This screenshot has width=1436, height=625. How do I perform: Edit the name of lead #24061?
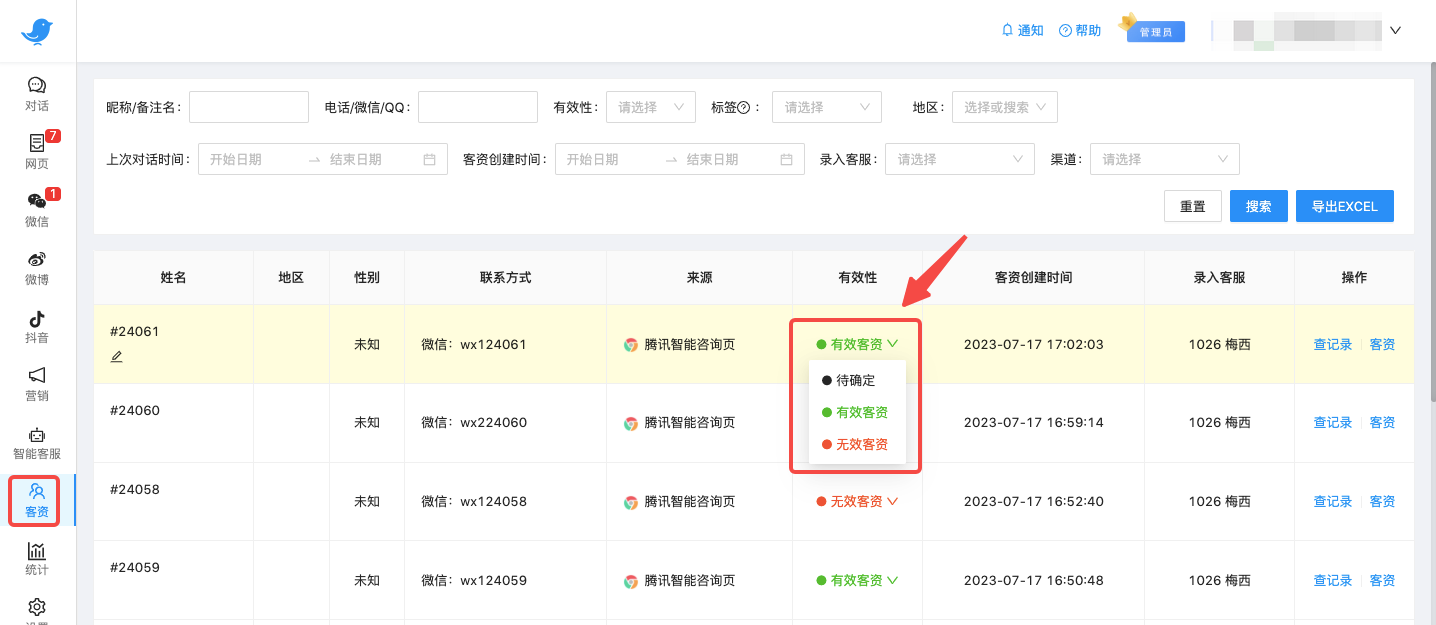click(116, 355)
